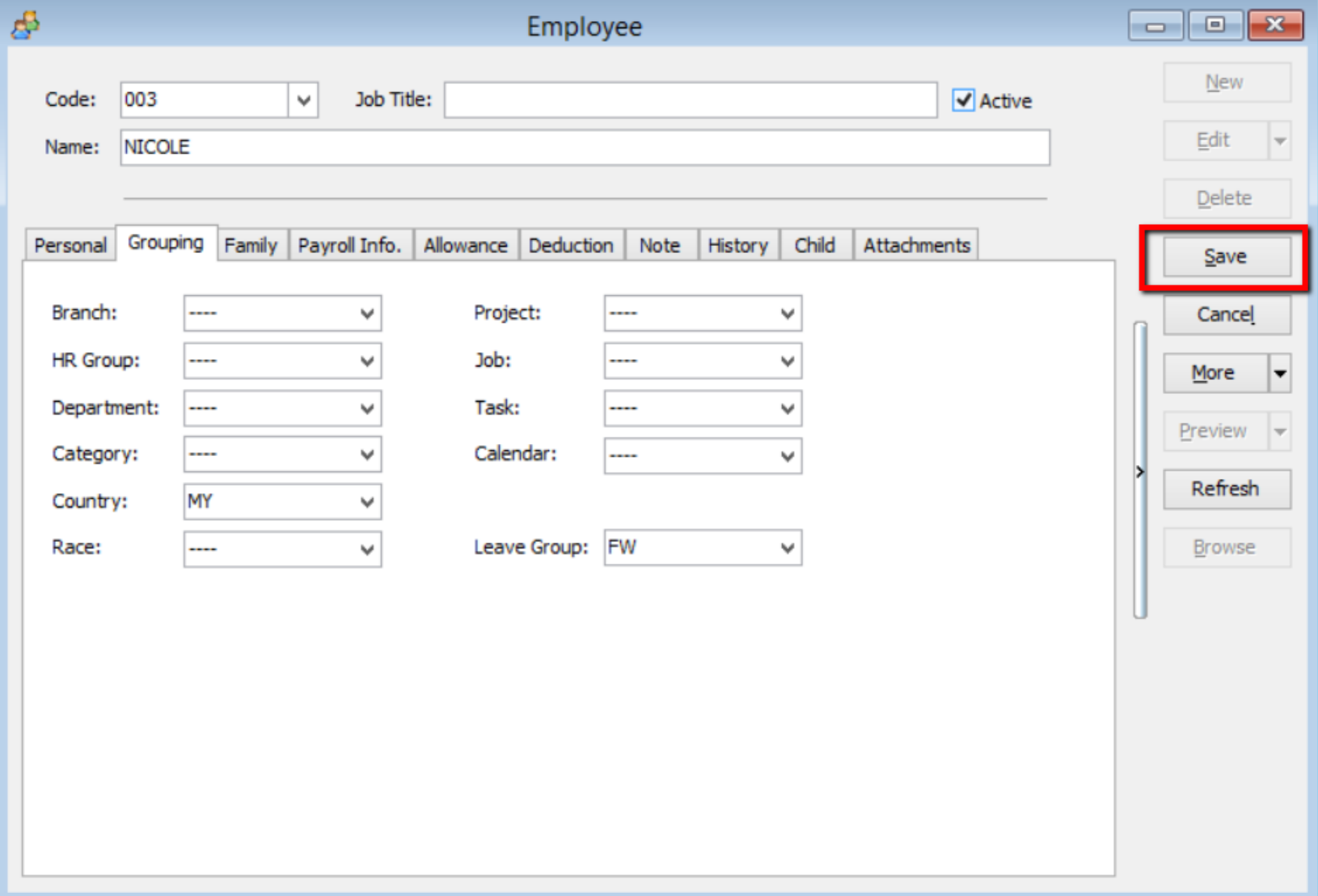Expand the Edit button dropdown arrow
The width and height of the screenshot is (1318, 896).
(x=1280, y=140)
